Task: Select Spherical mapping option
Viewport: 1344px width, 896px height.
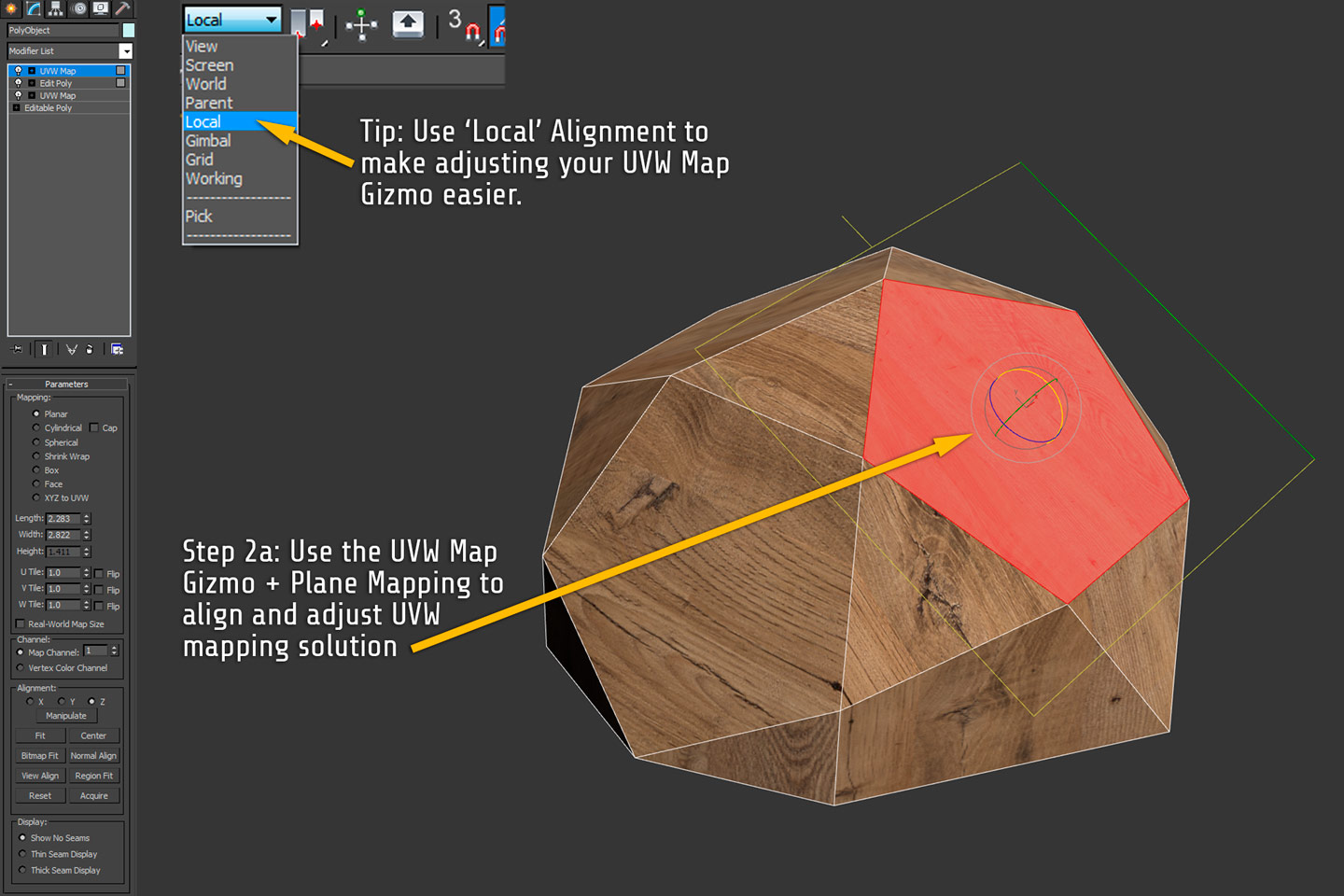Action: [36, 442]
